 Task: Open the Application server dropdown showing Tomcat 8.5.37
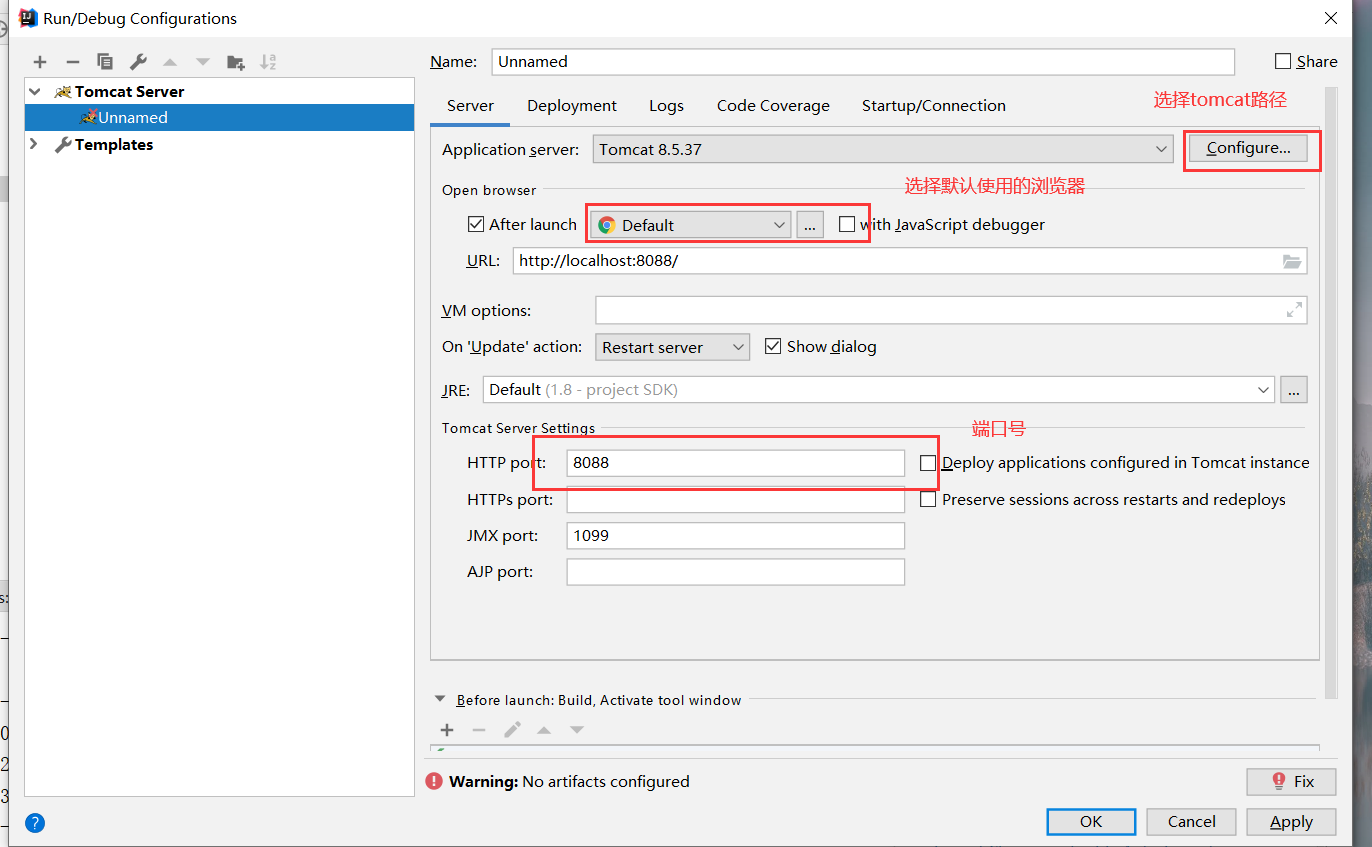pos(883,149)
